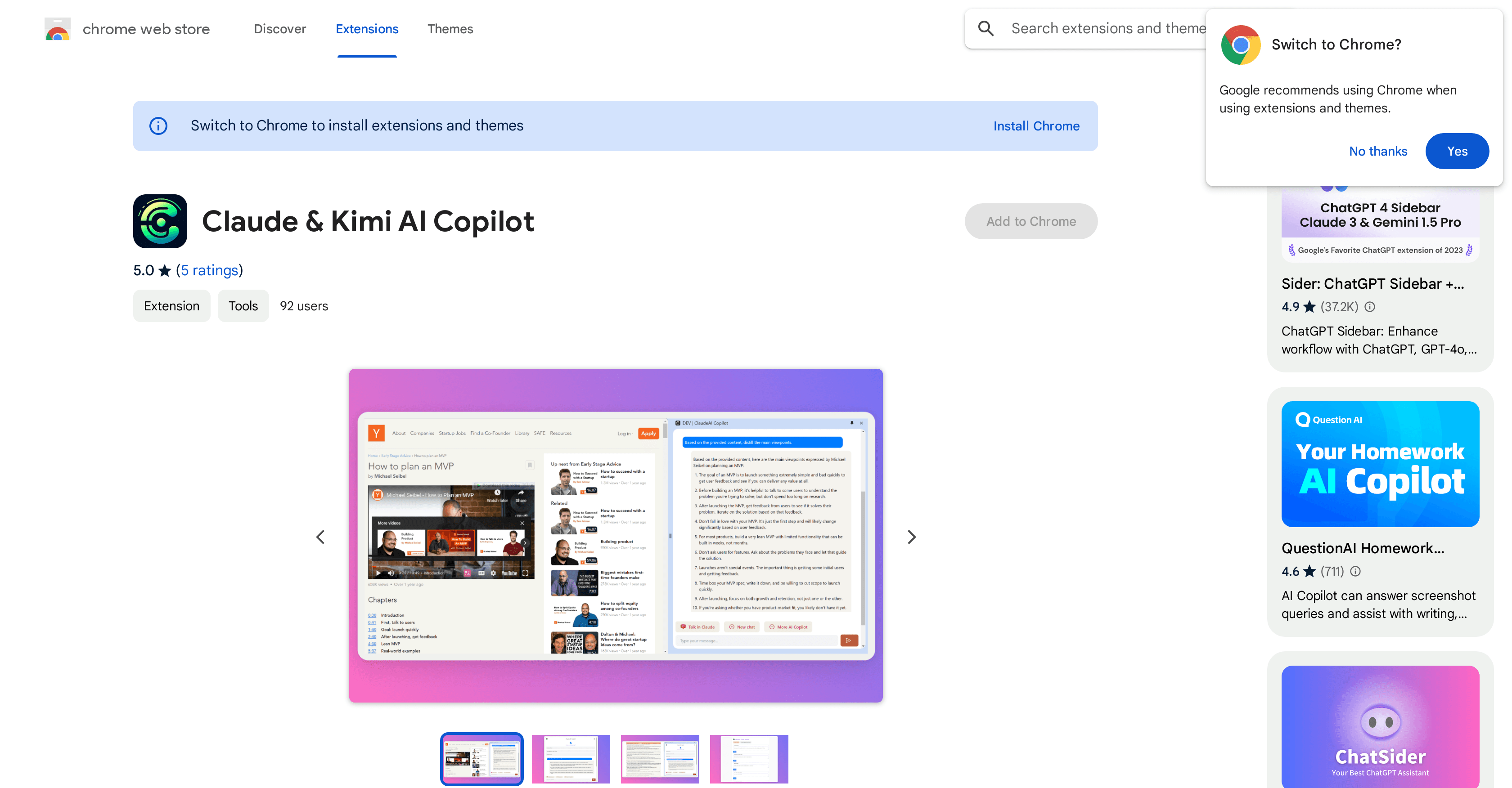Click the Chrome Web Store logo icon
The image size is (1512, 788).
pos(58,29)
